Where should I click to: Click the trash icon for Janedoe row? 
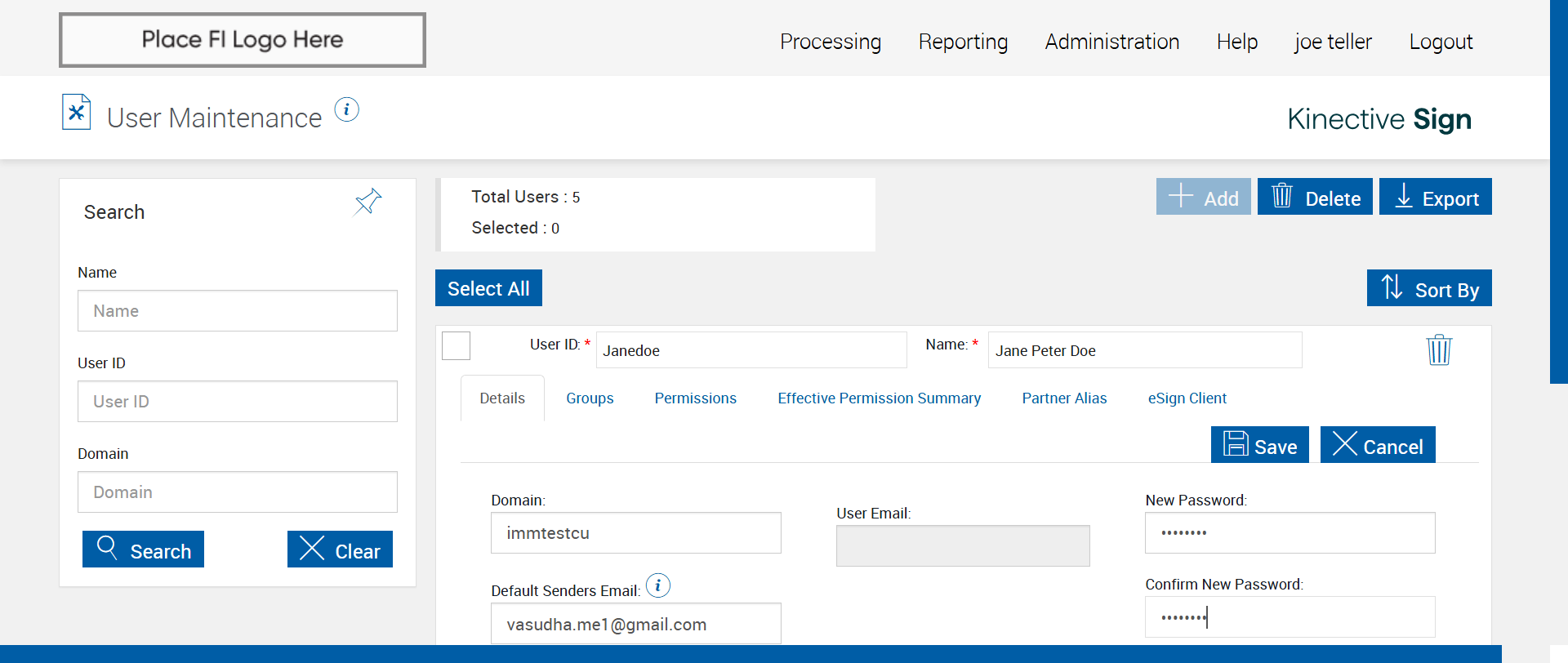click(x=1438, y=350)
